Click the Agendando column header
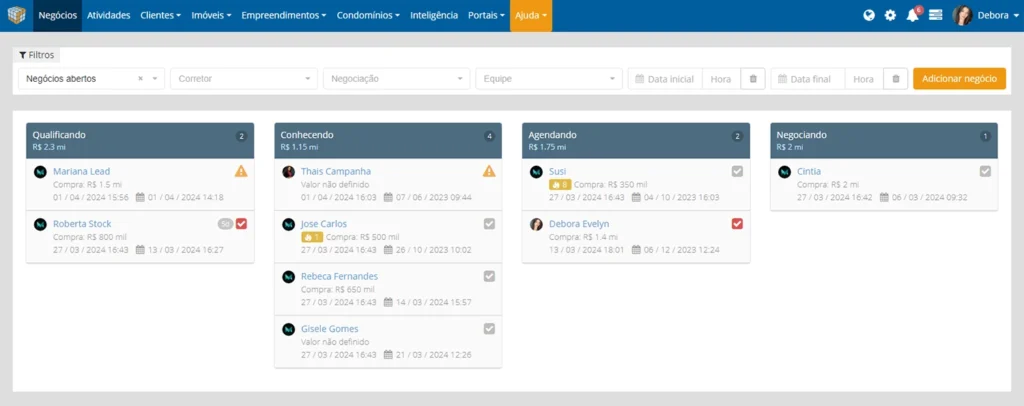The width and height of the screenshot is (1024, 406). tap(636, 140)
